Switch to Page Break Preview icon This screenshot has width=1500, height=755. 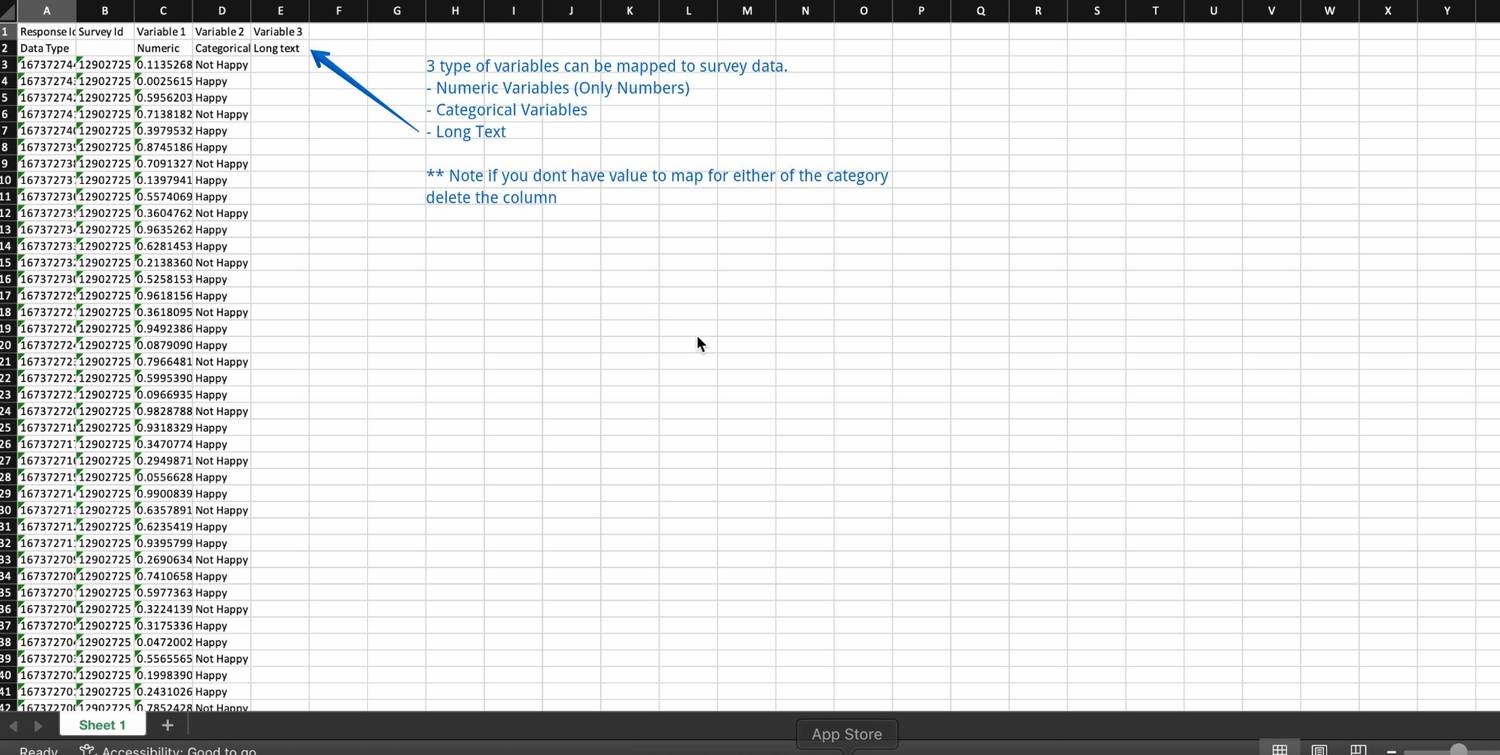pos(1359,748)
